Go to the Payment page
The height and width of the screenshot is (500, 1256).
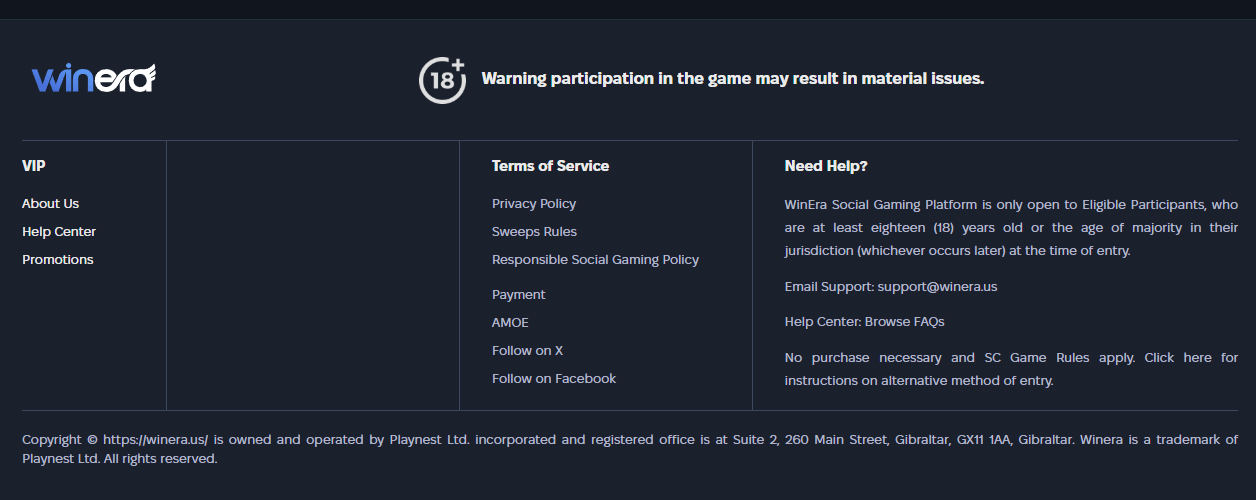(x=519, y=295)
